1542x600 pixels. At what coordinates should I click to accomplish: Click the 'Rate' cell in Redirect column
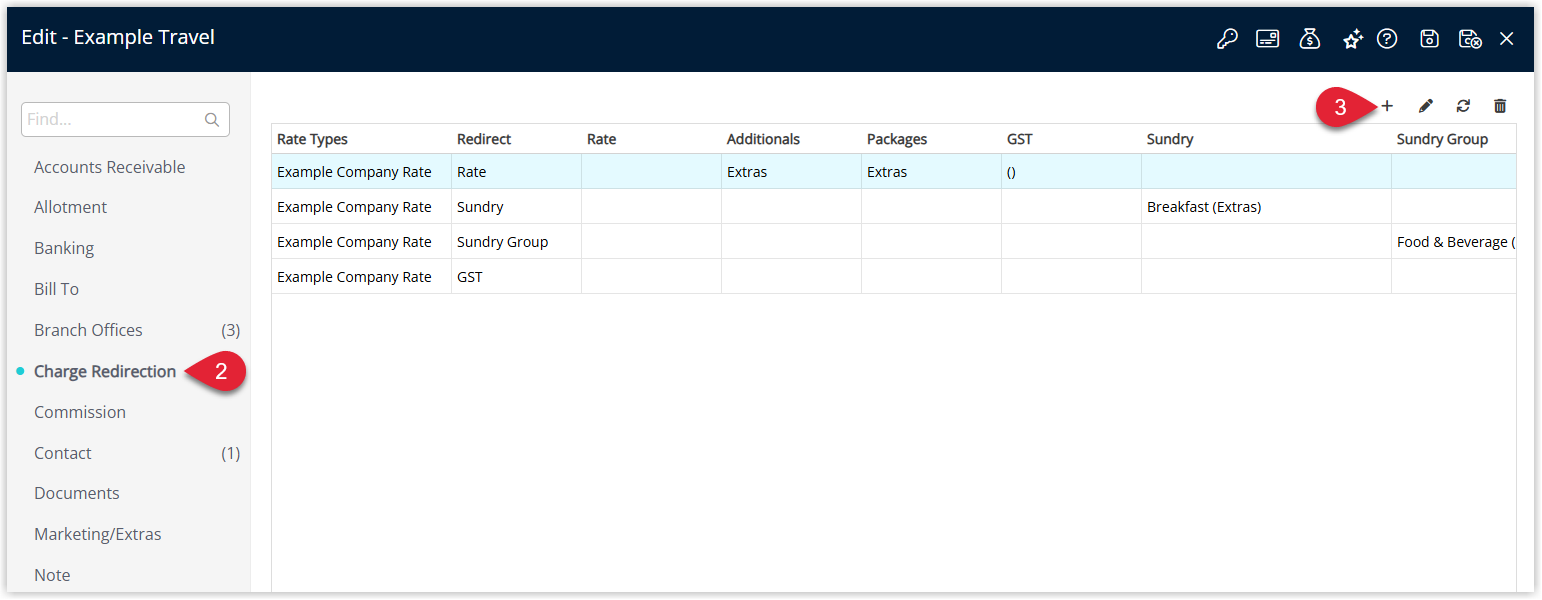516,172
